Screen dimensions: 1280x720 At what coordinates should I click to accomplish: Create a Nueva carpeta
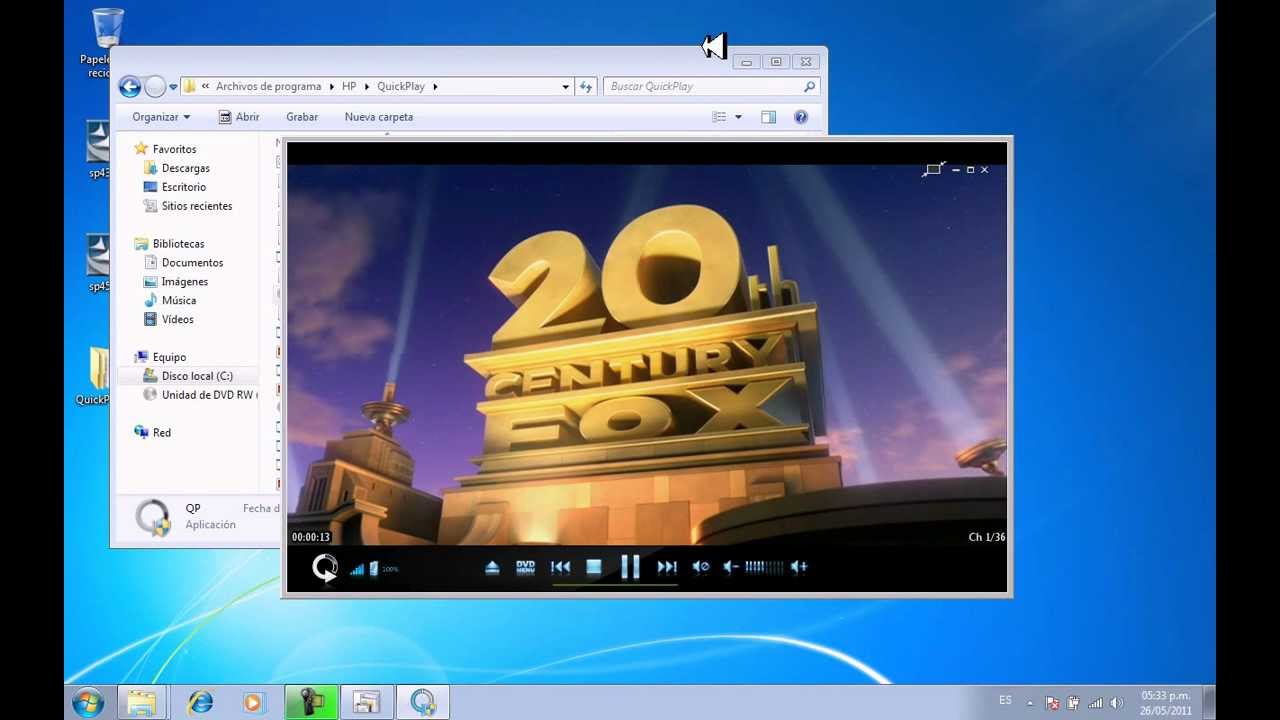(x=379, y=117)
